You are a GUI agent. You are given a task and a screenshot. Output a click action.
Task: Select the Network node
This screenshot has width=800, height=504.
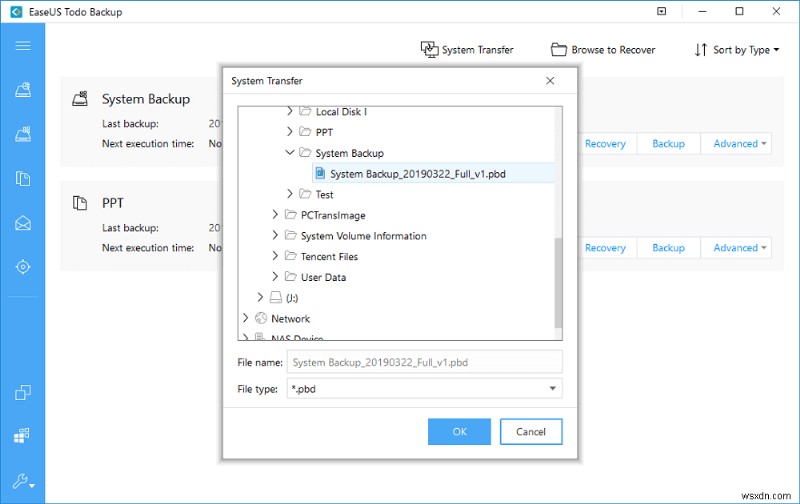point(290,319)
